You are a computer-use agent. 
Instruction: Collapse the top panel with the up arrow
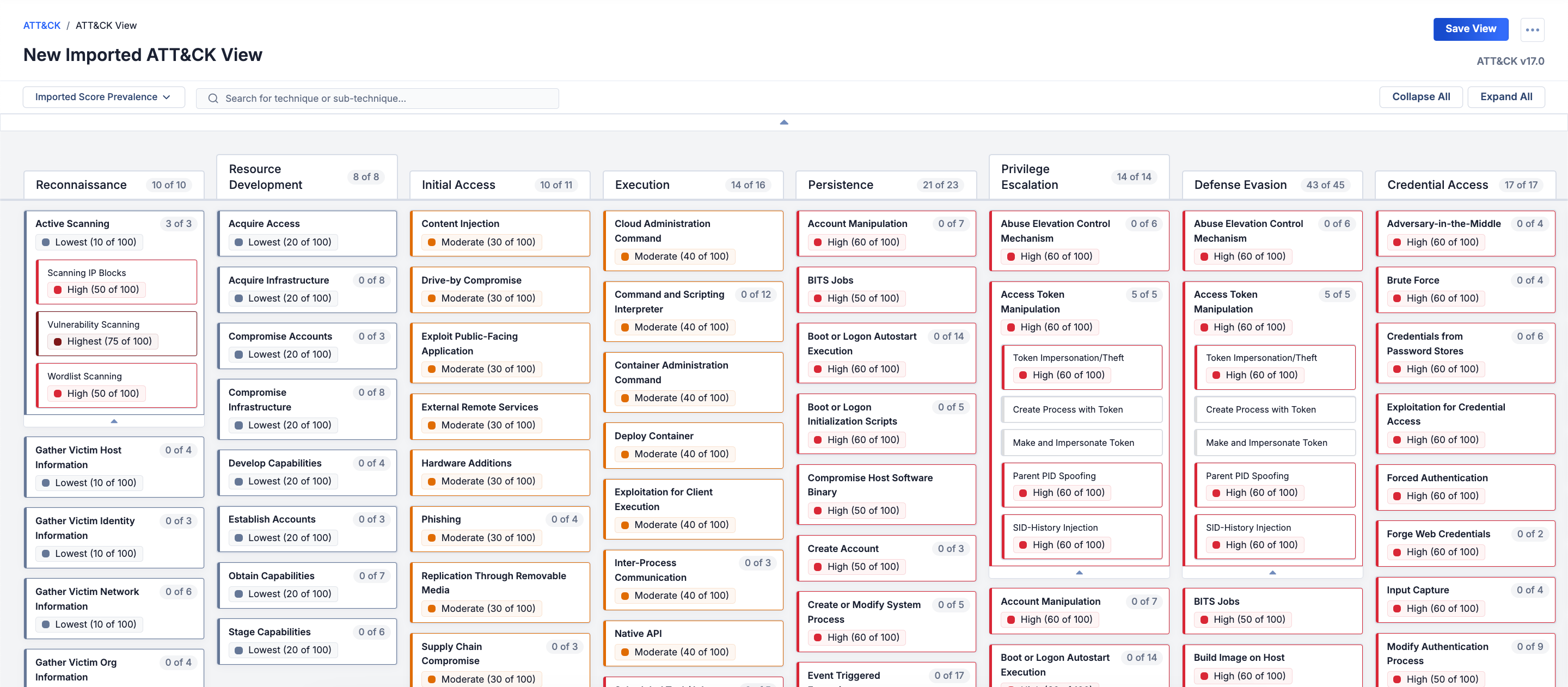[783, 122]
